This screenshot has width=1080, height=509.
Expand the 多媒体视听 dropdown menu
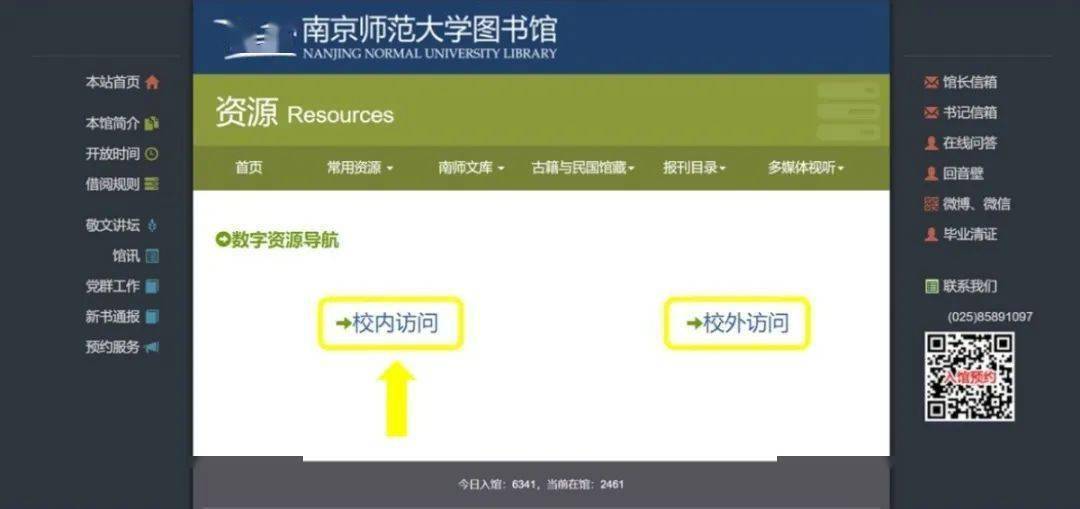point(806,168)
